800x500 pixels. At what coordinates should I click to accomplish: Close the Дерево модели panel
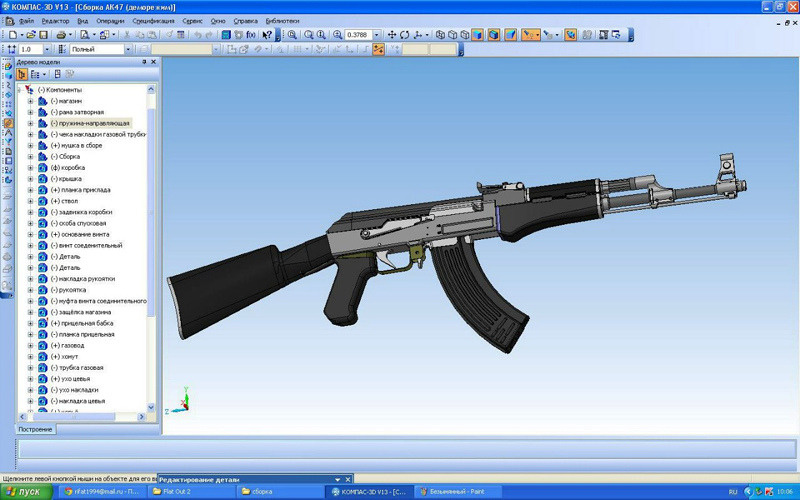(154, 62)
